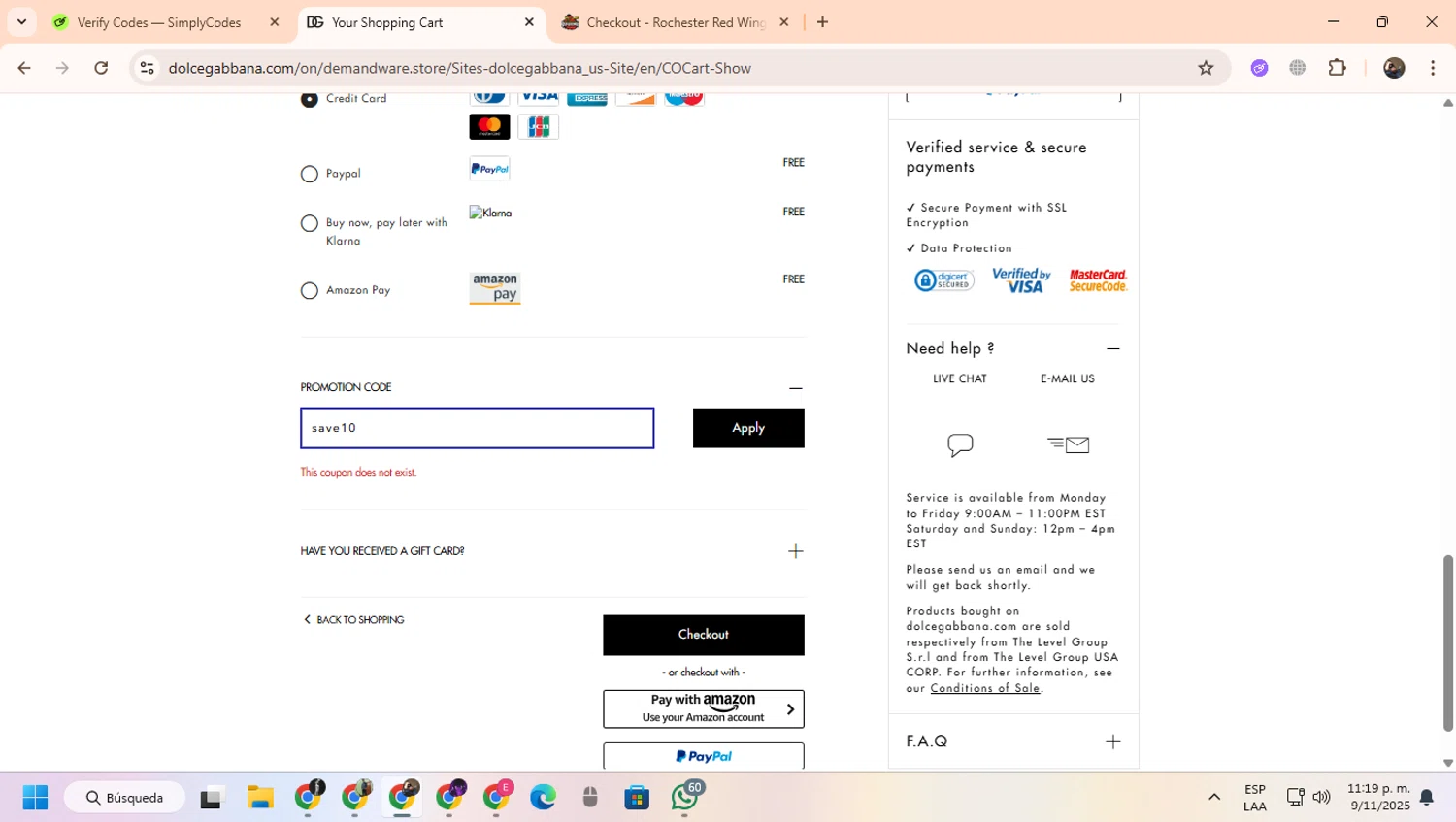Click the promotion code input field
Screen dimensions: 1456x822
tap(478, 428)
